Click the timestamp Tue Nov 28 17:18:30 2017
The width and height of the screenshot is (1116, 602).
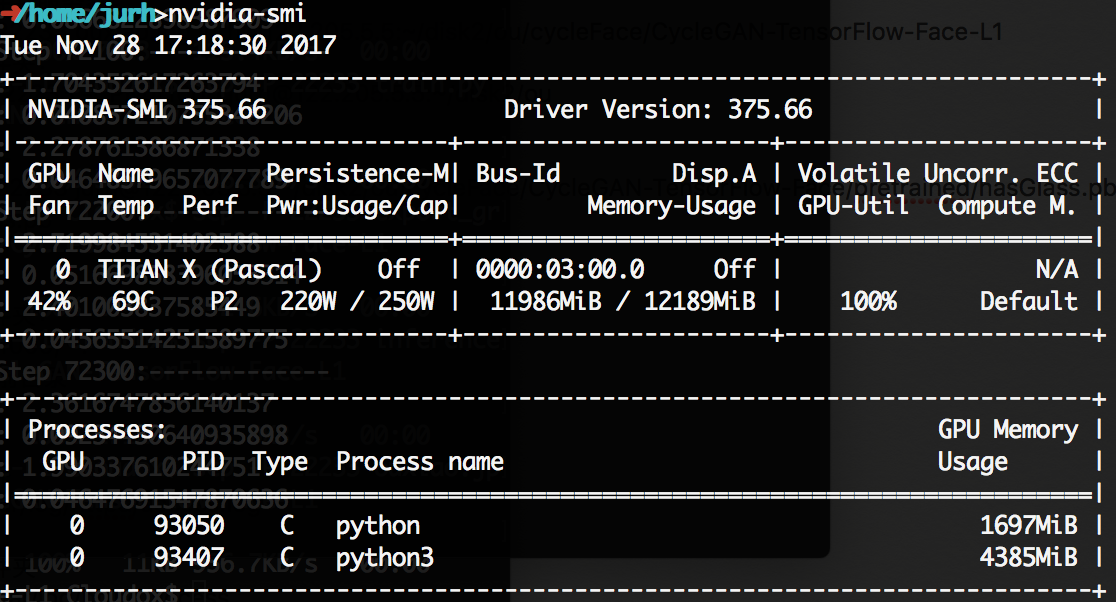(168, 45)
